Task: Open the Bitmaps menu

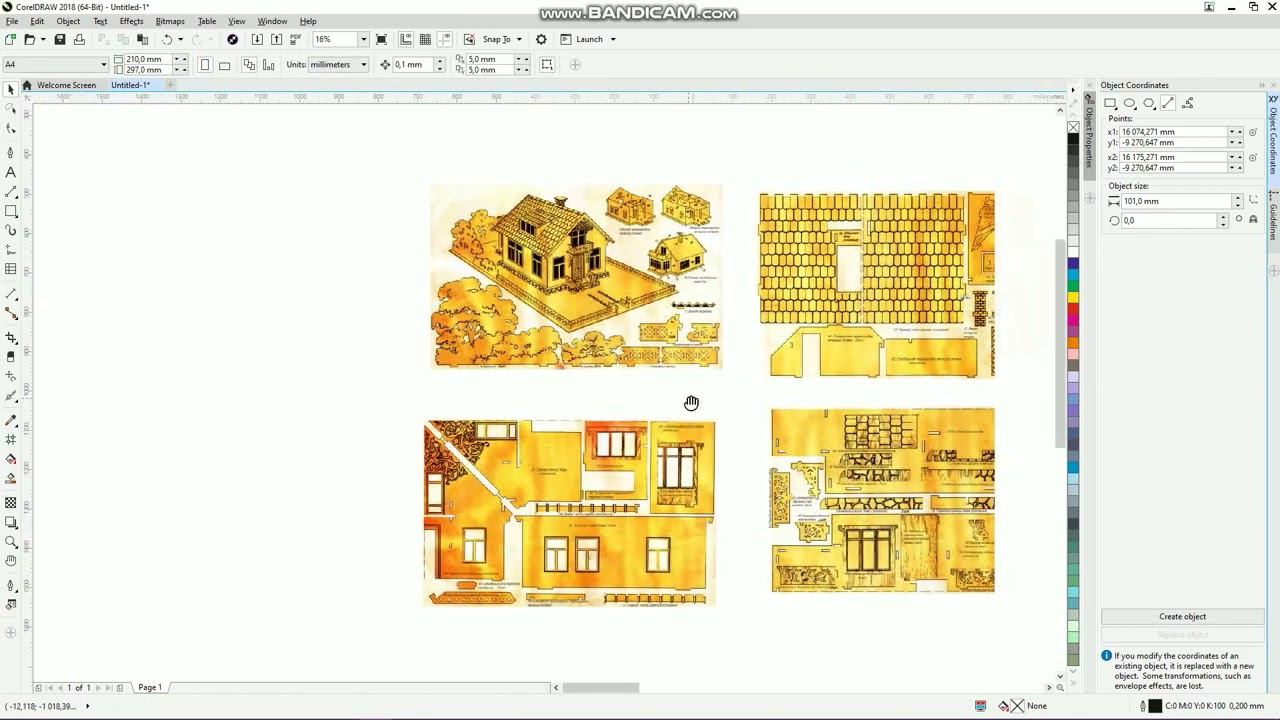Action: 170,21
